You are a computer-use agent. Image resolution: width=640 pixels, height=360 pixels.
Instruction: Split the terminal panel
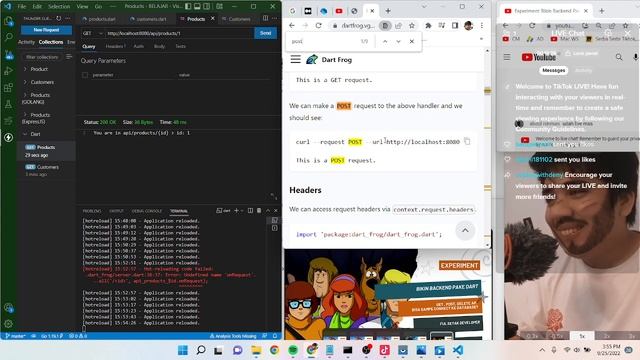(x=250, y=211)
